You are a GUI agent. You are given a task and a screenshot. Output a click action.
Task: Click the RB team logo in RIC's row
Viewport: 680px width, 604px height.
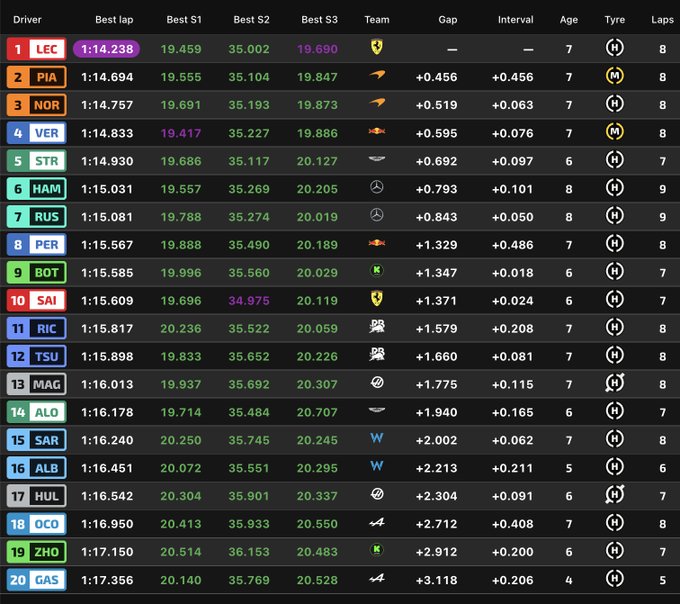[377, 326]
